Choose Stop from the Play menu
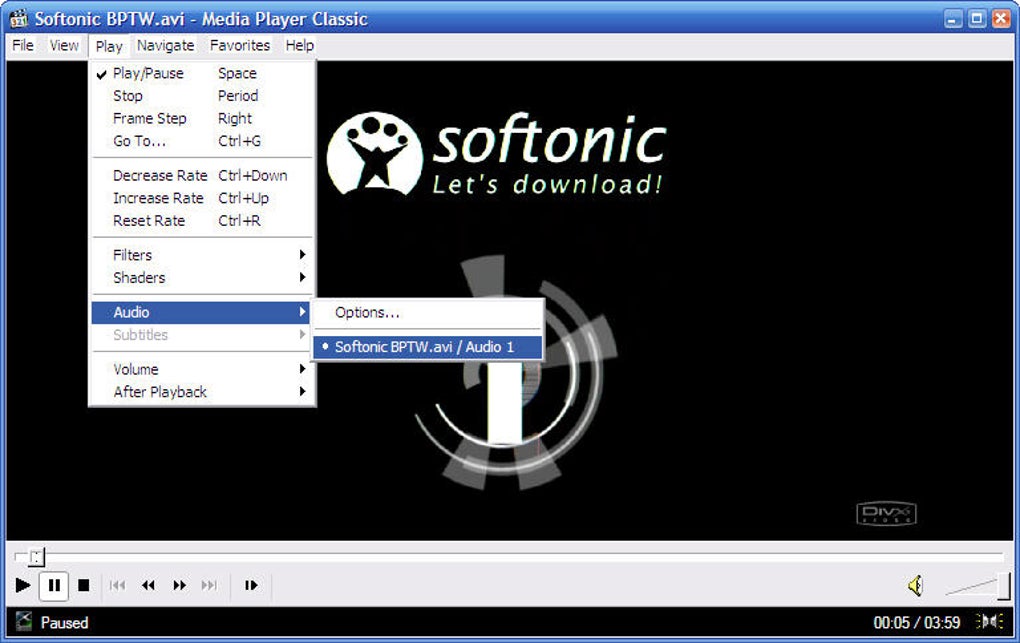The image size is (1020, 643). (202, 96)
